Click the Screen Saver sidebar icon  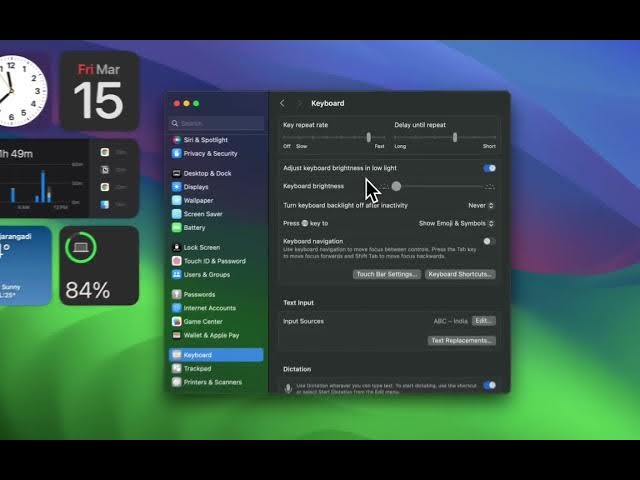coord(176,214)
